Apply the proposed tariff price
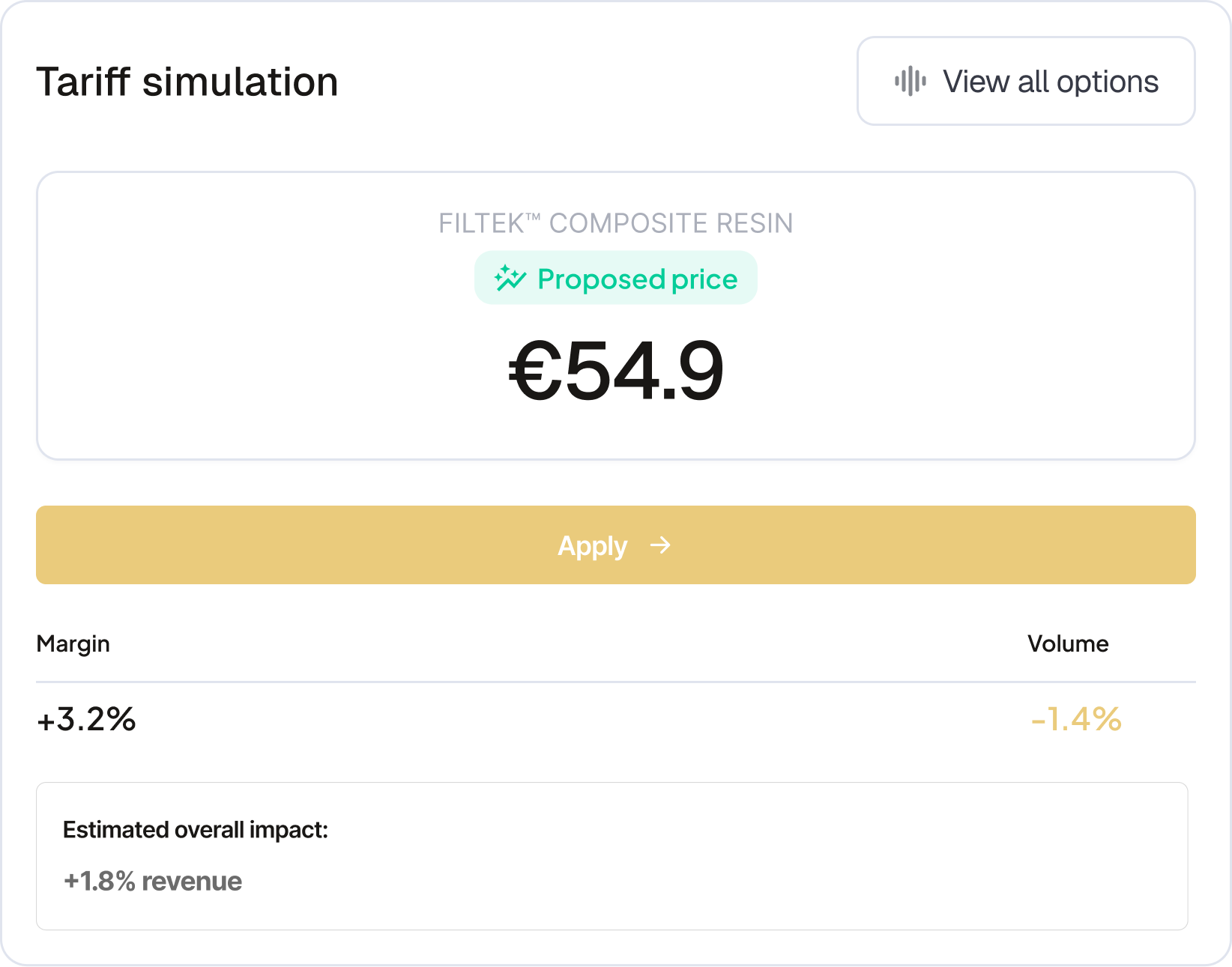 pyautogui.click(x=615, y=545)
